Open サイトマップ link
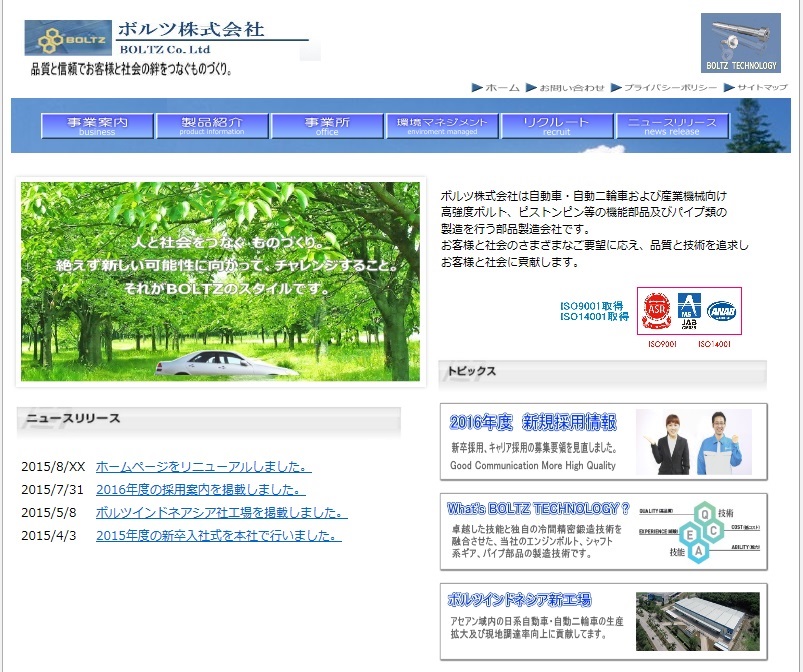Screen dimensions: 803x672 point(762,88)
